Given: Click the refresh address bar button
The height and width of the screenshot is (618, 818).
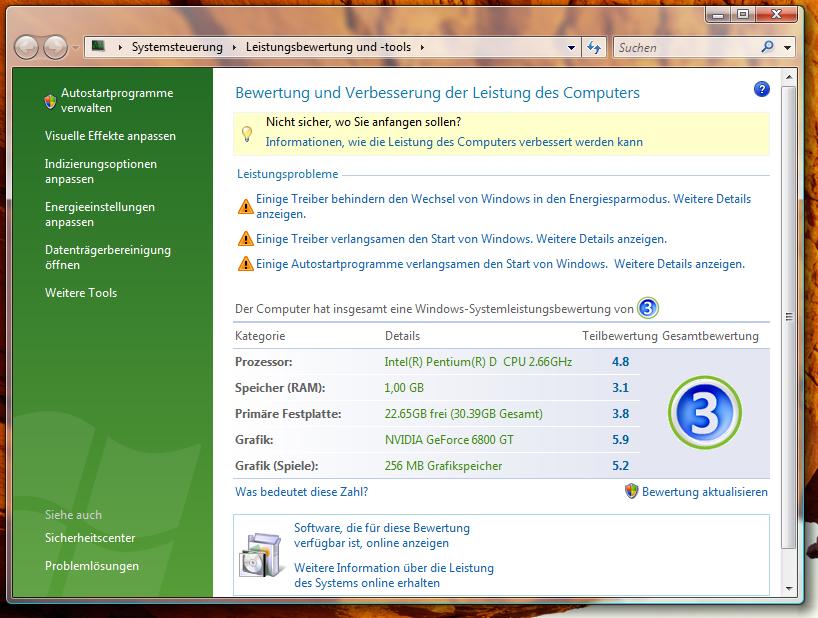Looking at the screenshot, I should click(x=594, y=47).
